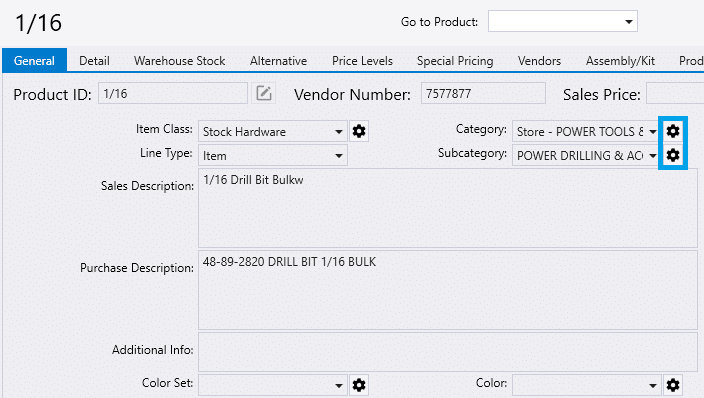Screen dimensions: 704x398
Task: Expand the Item Class dropdown arrow
Action: (x=339, y=132)
